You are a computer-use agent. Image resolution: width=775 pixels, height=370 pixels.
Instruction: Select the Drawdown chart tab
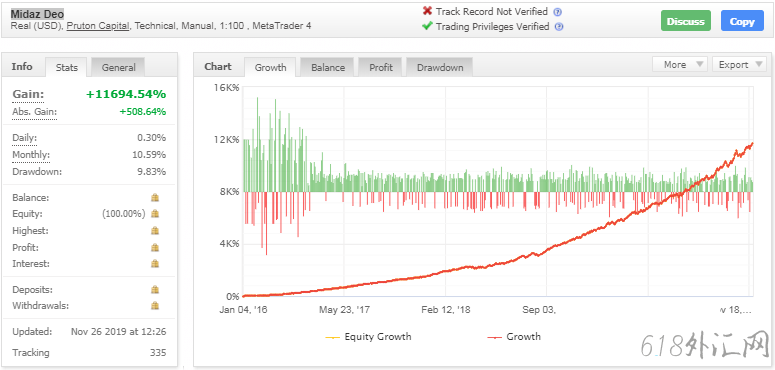point(440,68)
